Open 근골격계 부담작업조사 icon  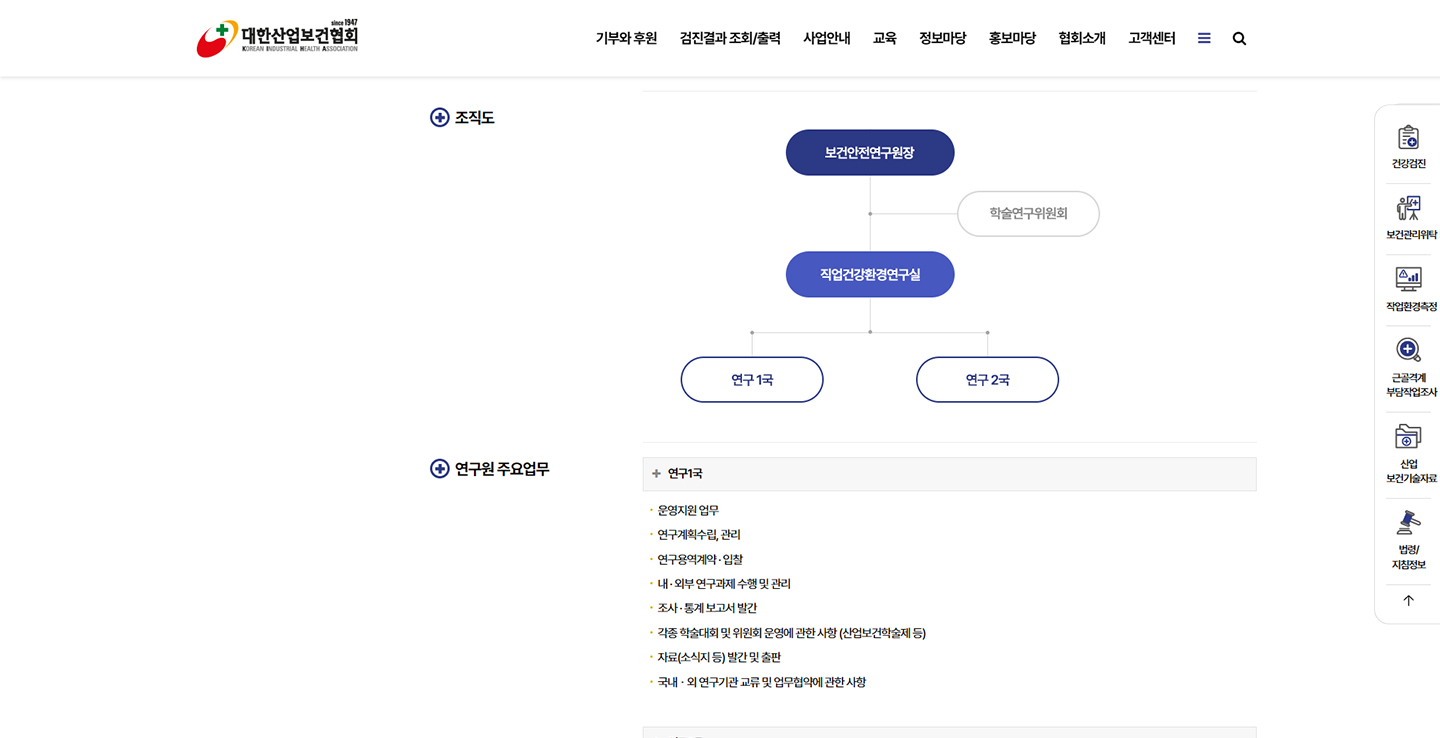pos(1408,351)
